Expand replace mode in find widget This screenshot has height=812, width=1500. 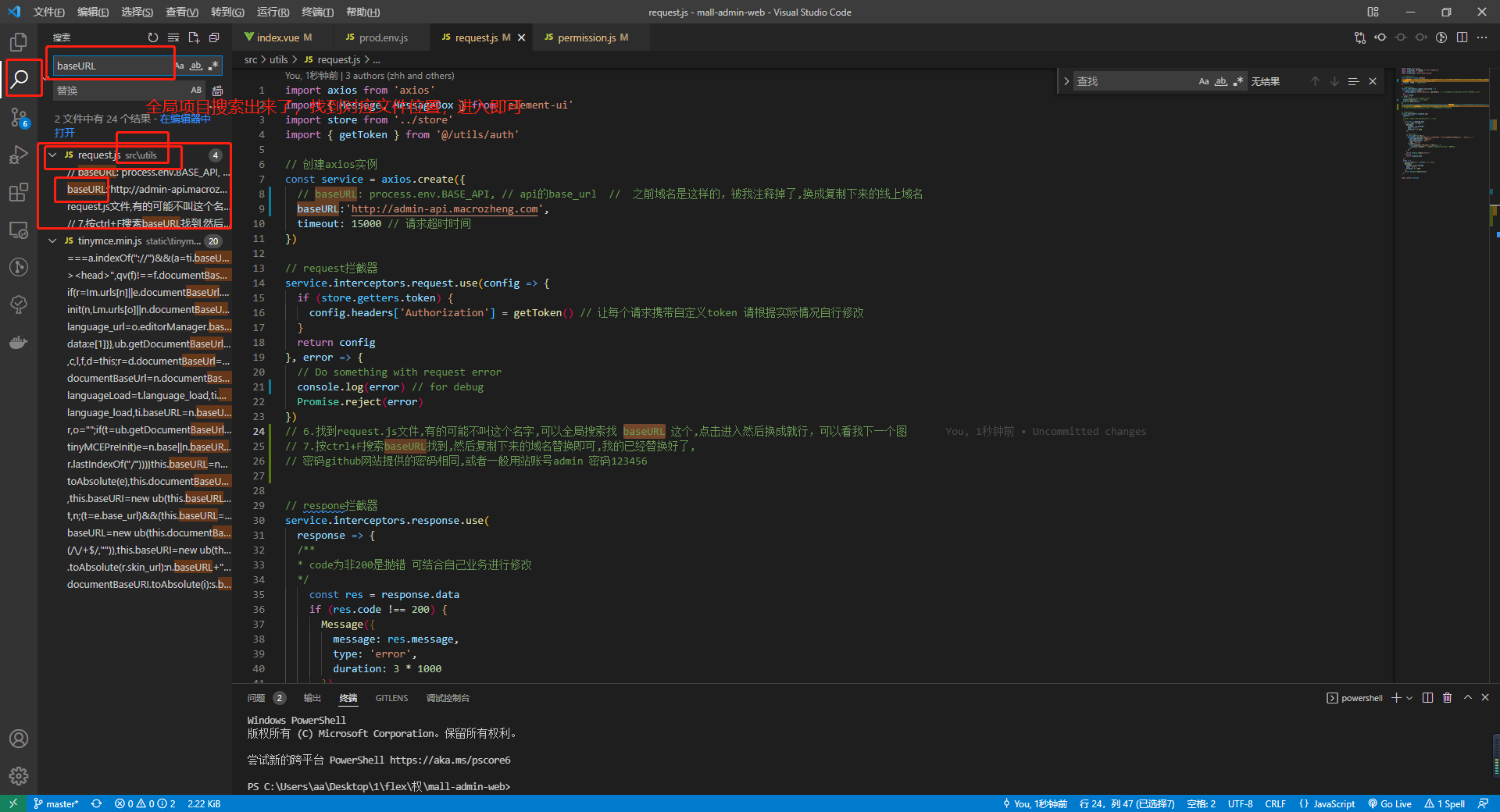(1066, 81)
